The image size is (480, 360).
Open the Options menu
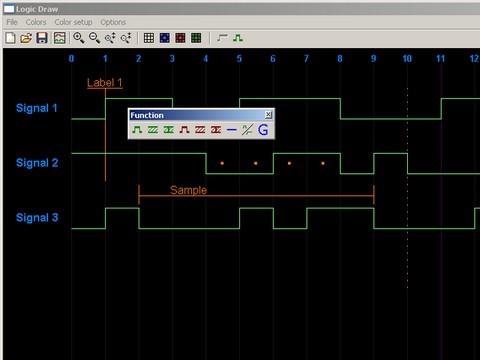[x=113, y=22]
